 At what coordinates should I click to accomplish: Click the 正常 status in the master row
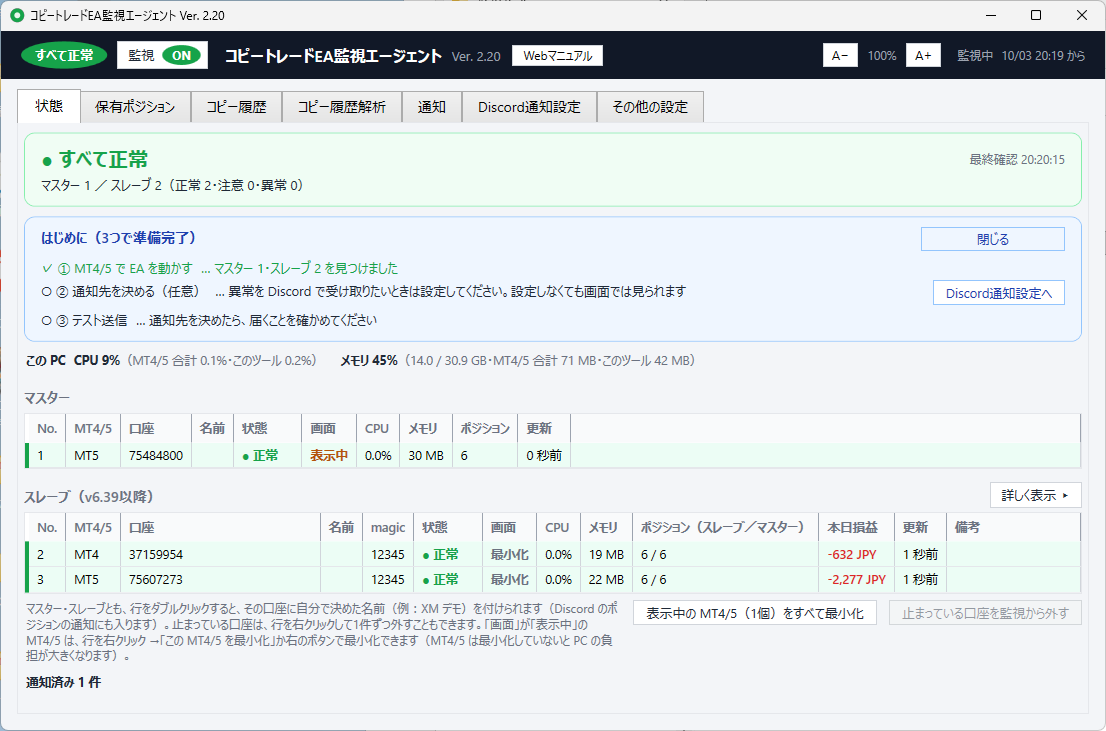(x=265, y=456)
